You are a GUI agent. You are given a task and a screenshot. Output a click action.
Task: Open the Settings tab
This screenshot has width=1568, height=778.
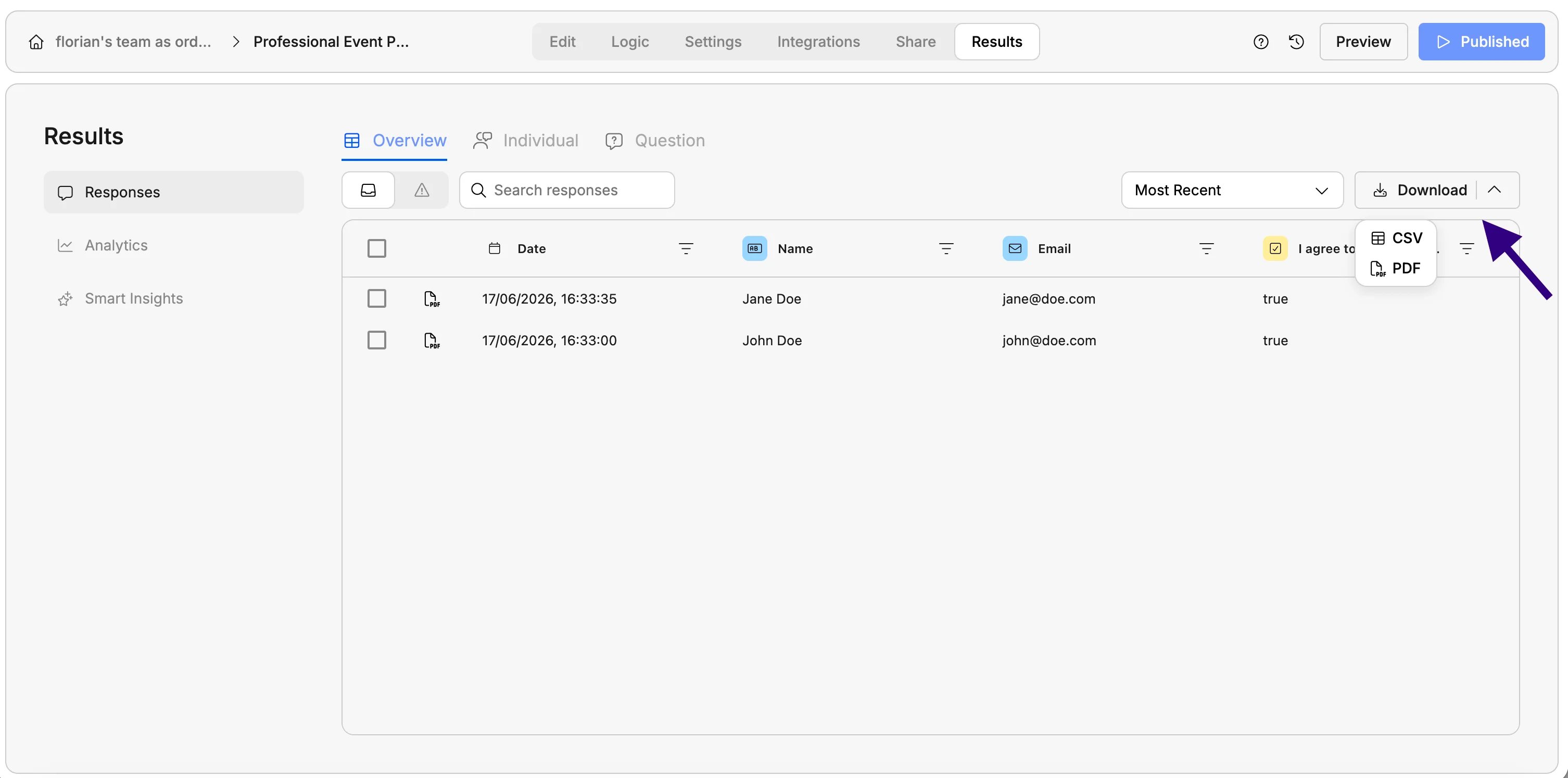coord(713,41)
